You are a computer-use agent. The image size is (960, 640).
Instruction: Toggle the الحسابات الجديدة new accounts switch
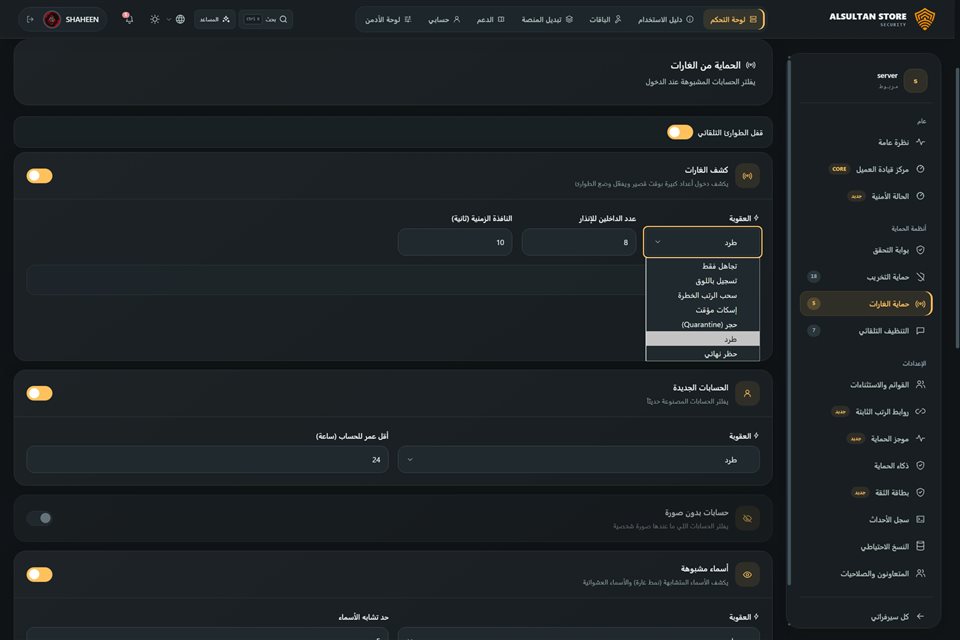pyautogui.click(x=39, y=393)
